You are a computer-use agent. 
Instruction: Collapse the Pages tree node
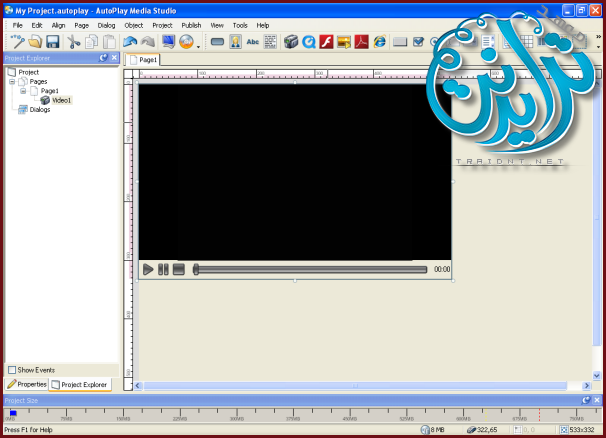[12, 82]
